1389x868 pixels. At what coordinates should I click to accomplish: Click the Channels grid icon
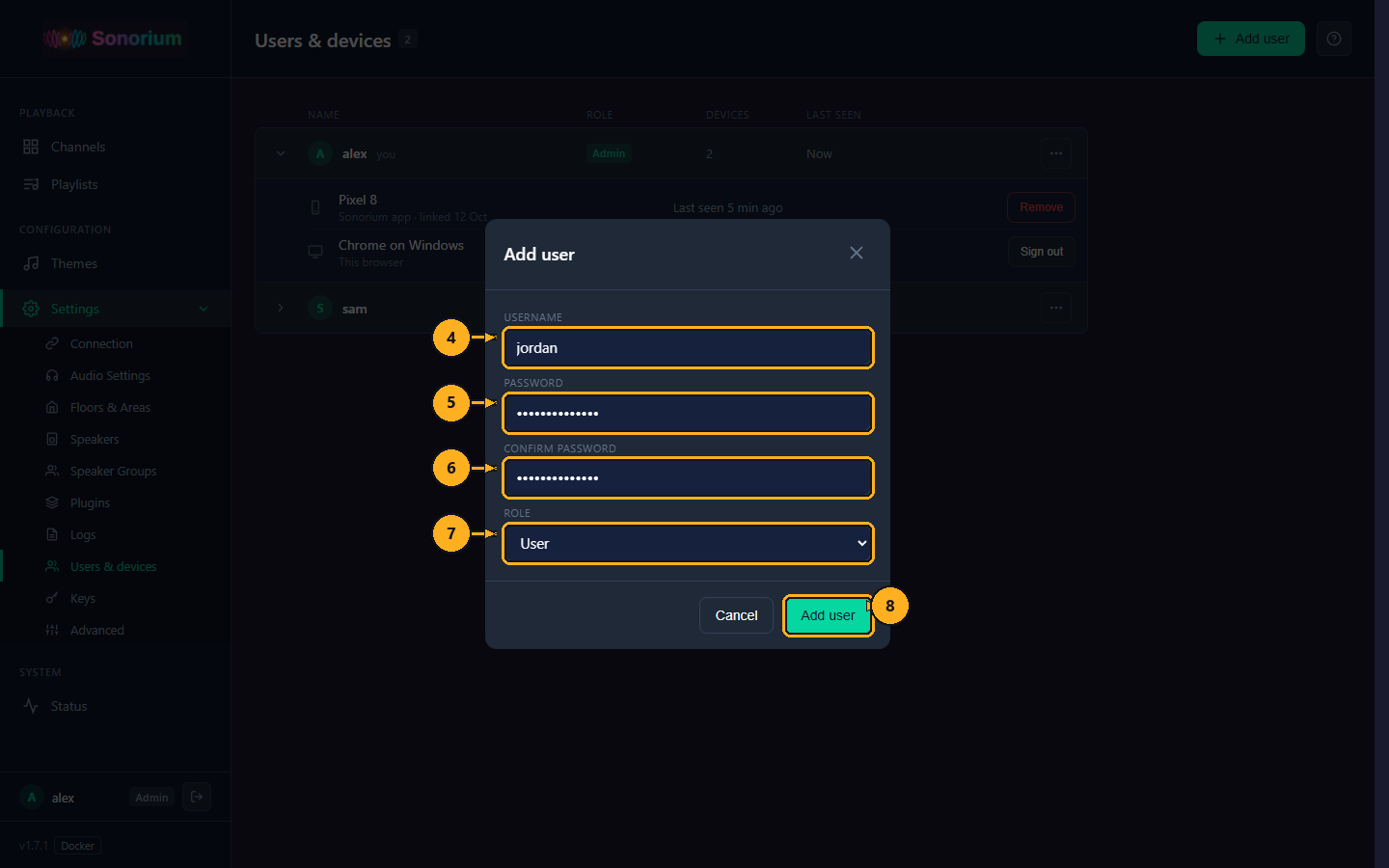(31, 147)
